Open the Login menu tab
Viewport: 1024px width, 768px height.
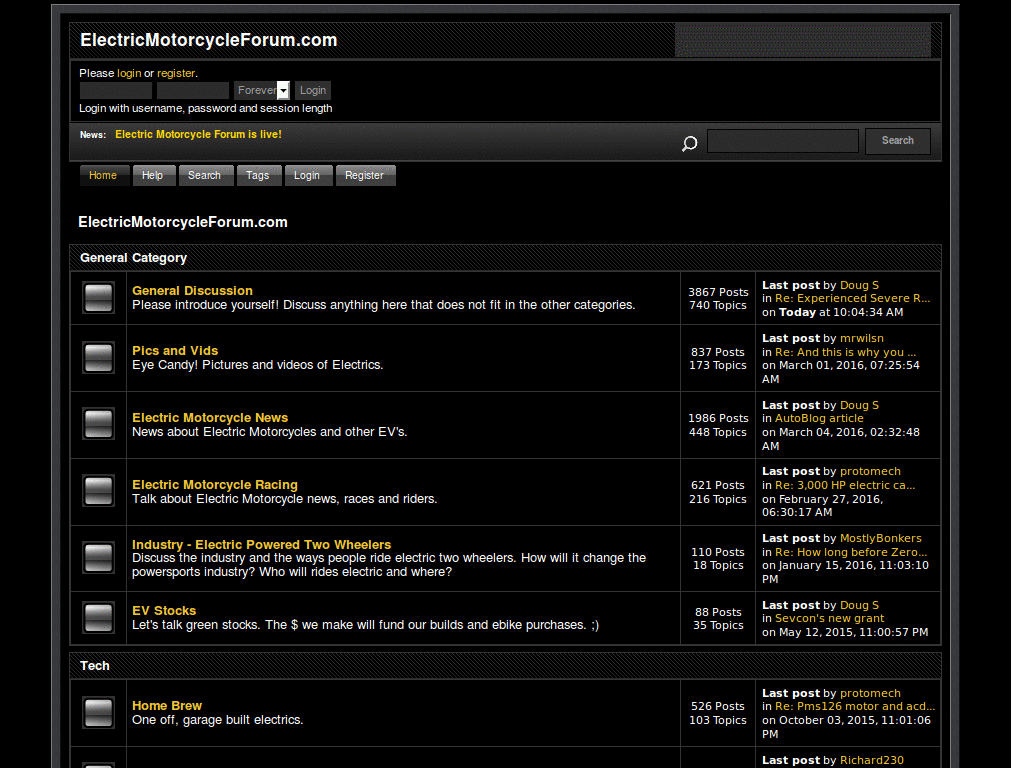click(x=307, y=175)
